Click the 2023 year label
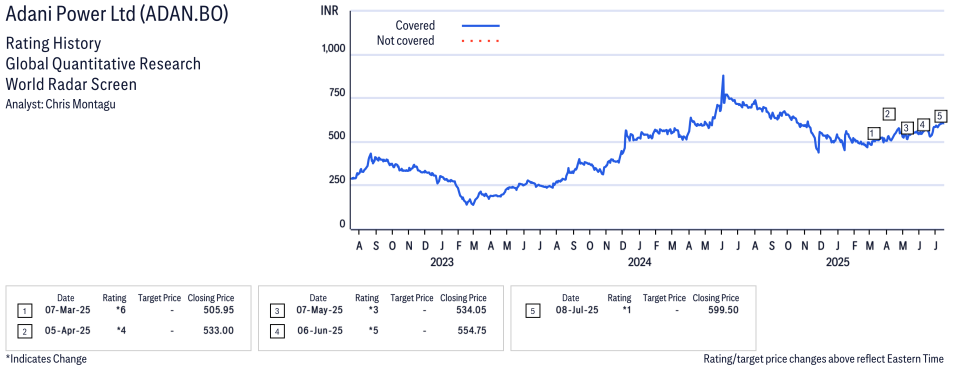 click(442, 263)
